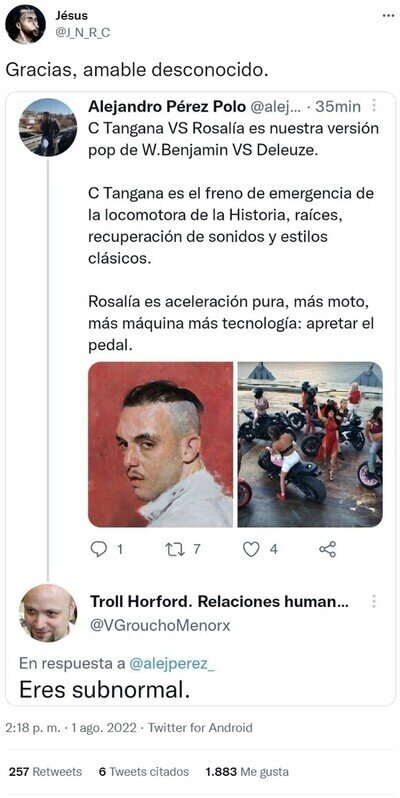The image size is (400, 798).
Task: View the 6 Tweets citados list
Action: click(x=144, y=772)
